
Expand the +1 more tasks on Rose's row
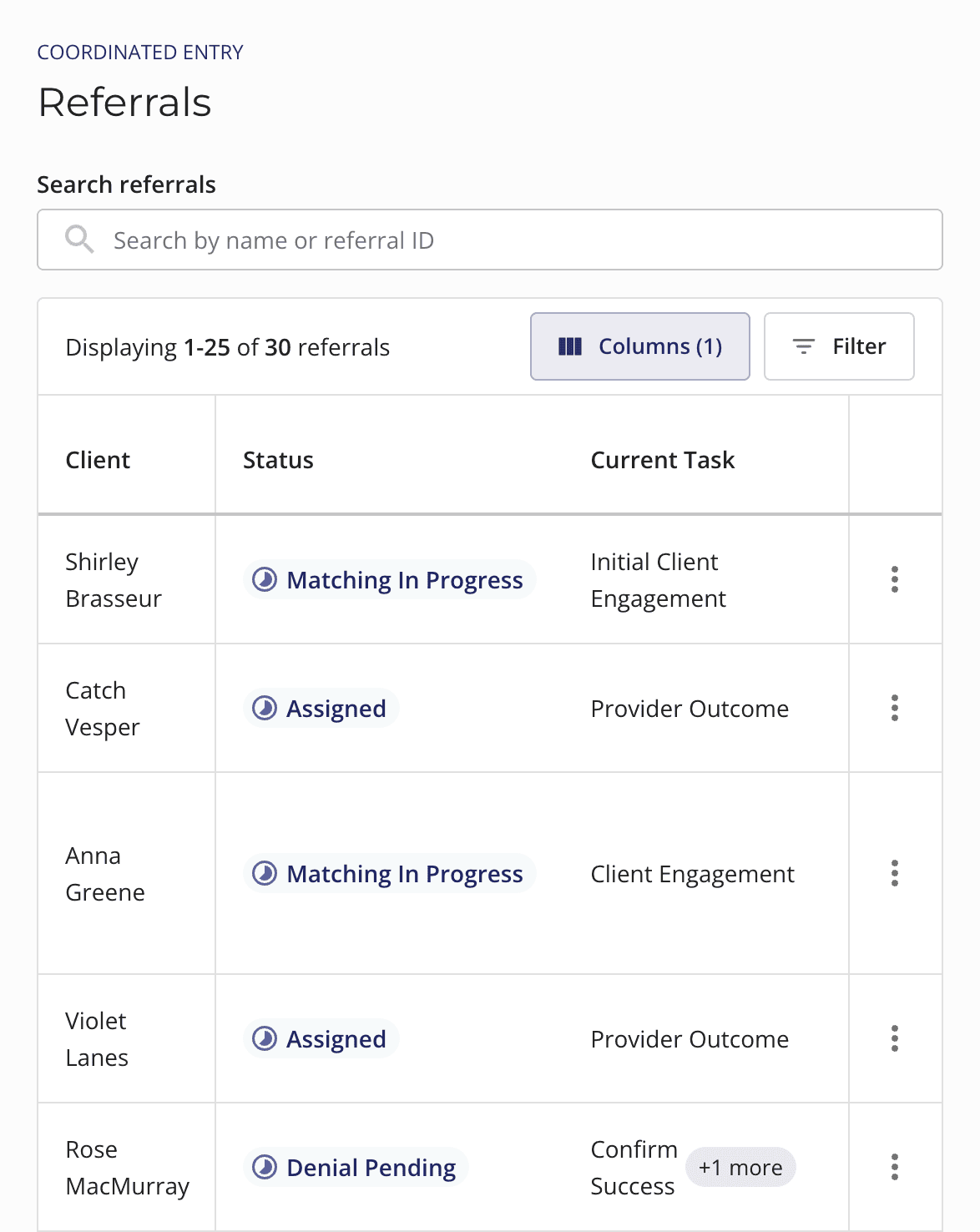point(740,1167)
